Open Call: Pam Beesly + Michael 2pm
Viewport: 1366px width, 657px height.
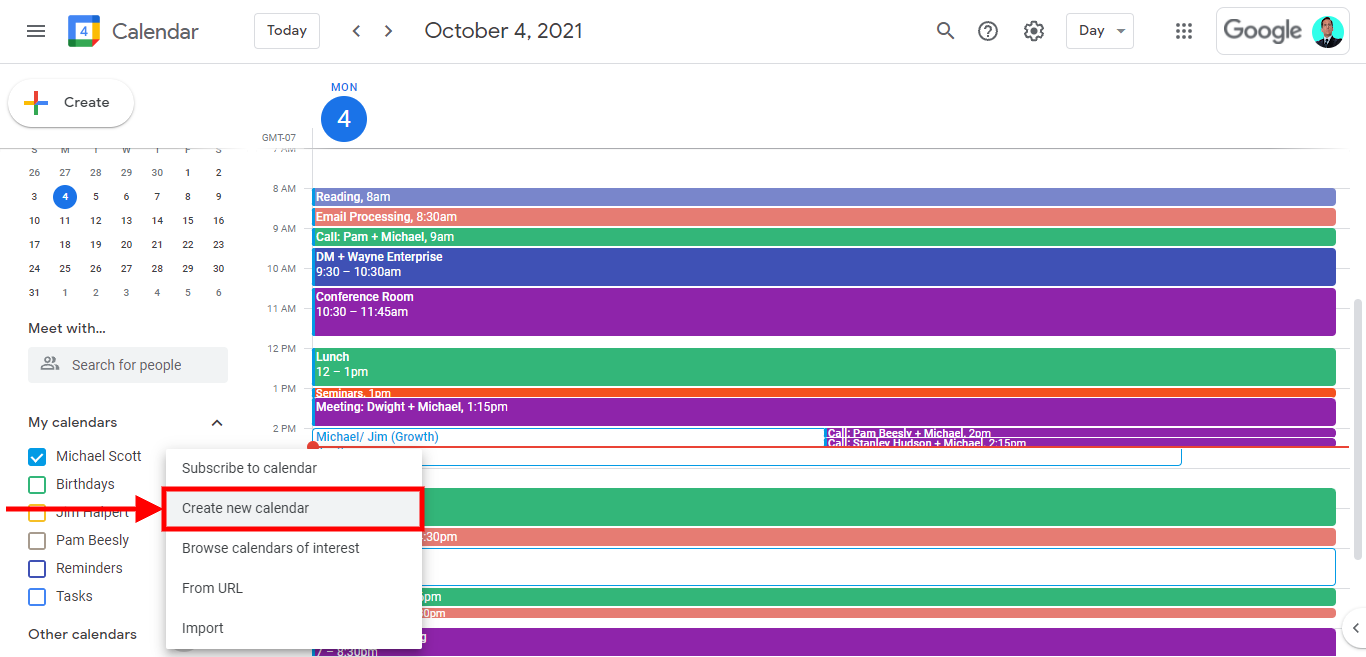click(1080, 433)
